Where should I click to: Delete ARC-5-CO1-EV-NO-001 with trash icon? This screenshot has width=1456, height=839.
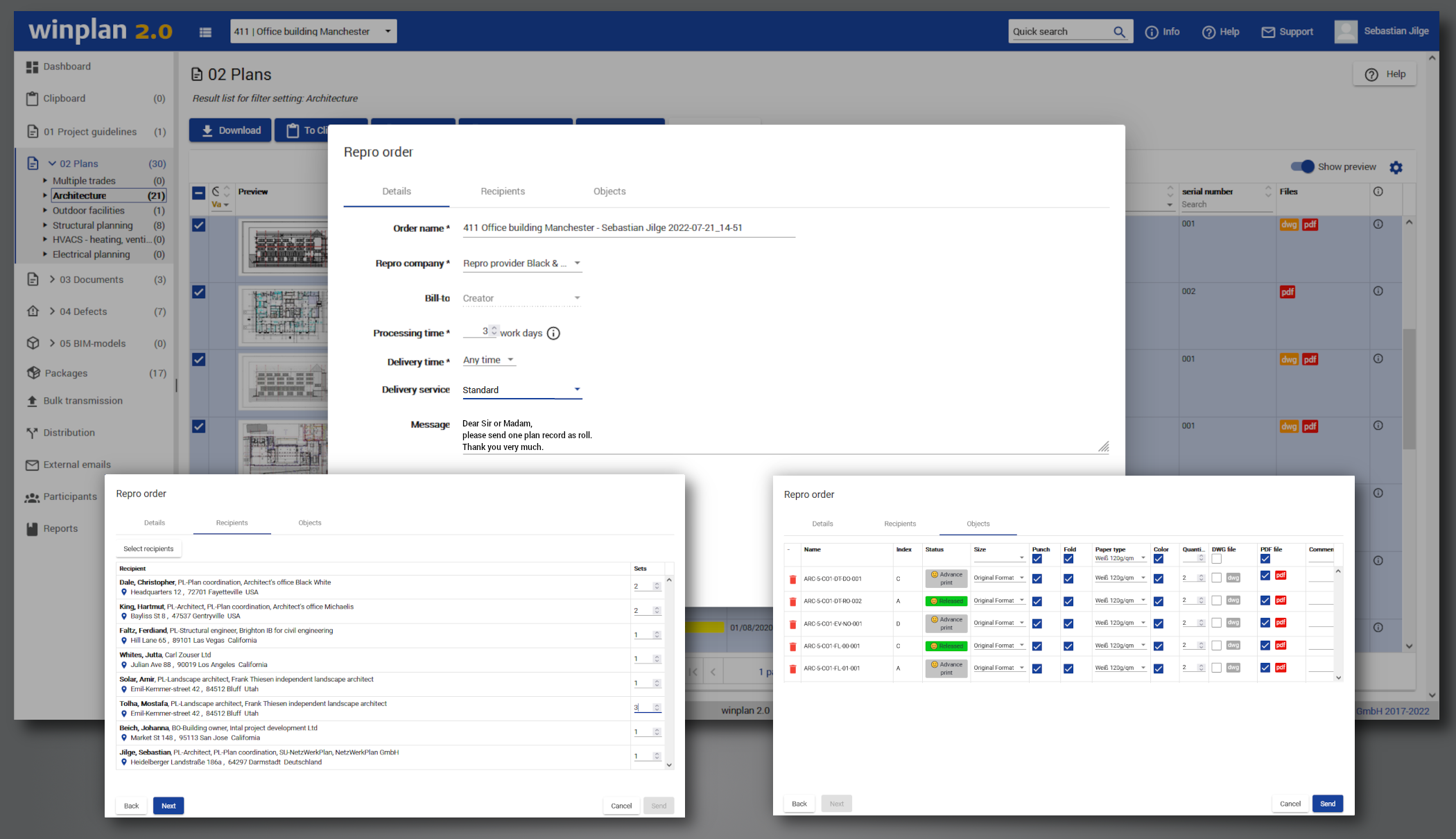[x=792, y=624]
